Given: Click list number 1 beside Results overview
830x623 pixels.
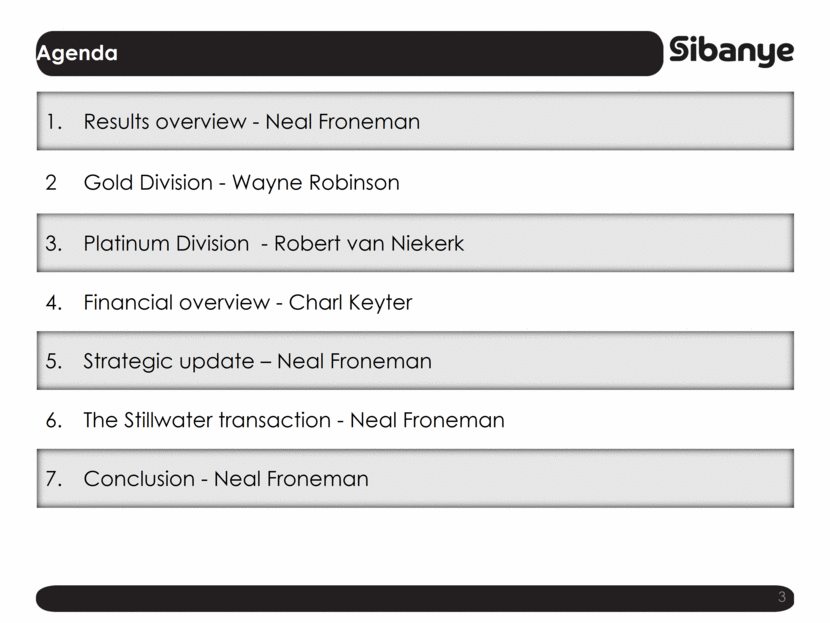Looking at the screenshot, I should click(54, 122).
